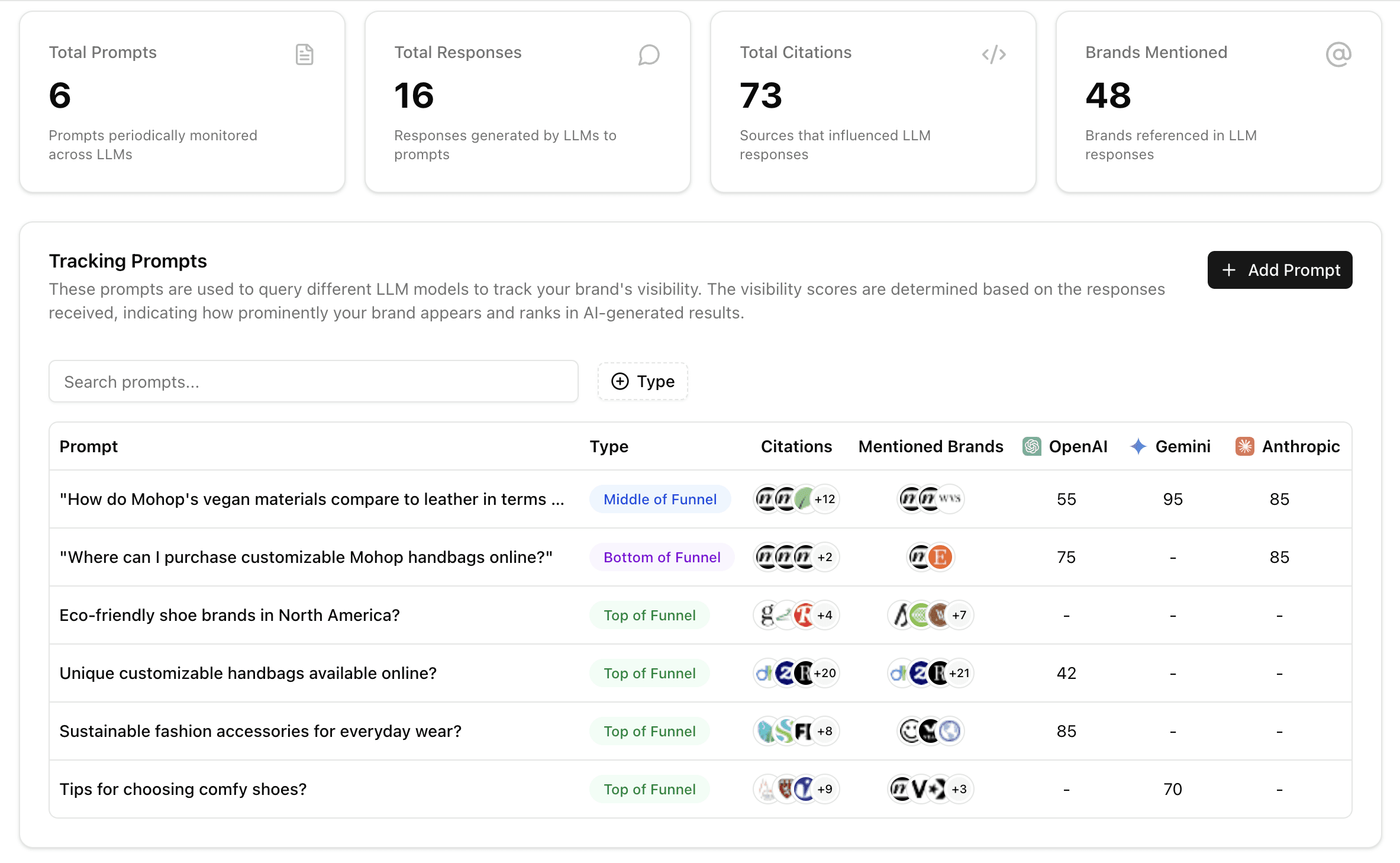Image resolution: width=1400 pixels, height=863 pixels.
Task: Click the Middle of Funnel tag
Action: coord(660,499)
